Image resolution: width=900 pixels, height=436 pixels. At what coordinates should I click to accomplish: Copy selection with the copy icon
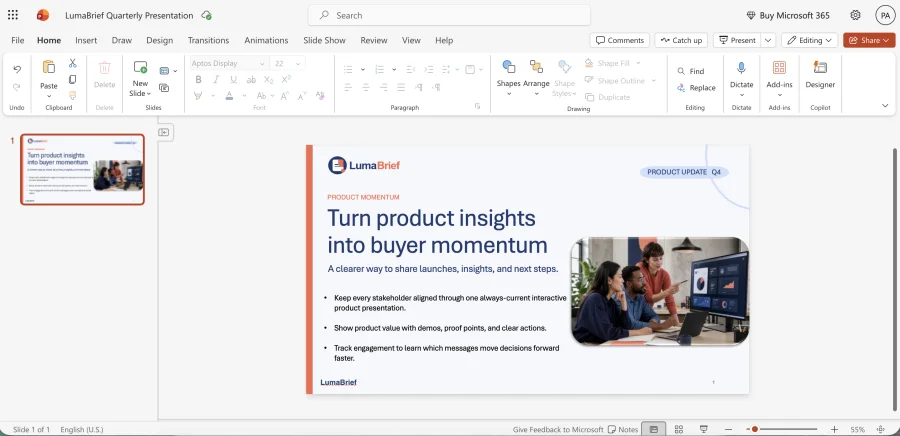click(x=72, y=79)
